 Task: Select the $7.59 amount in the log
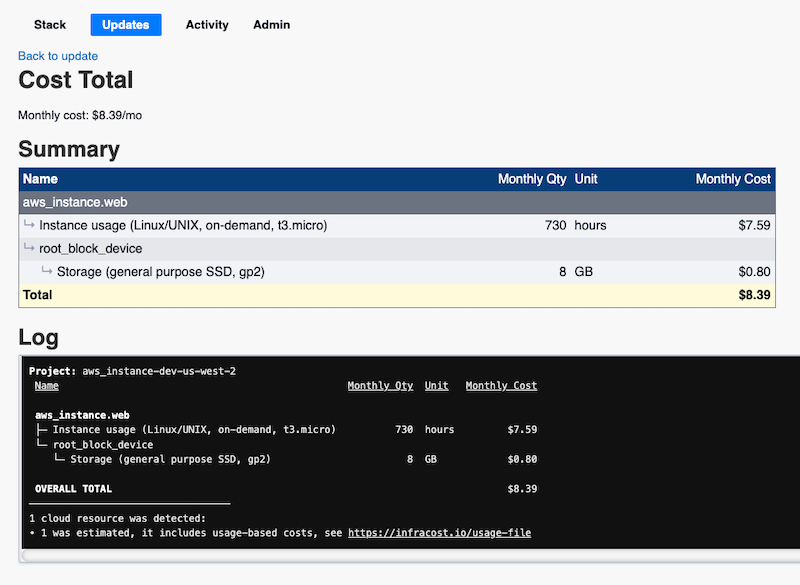(522, 430)
